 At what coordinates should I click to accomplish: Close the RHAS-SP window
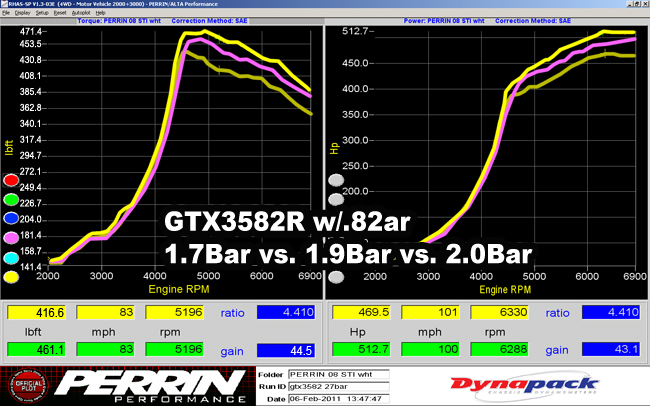(x=645, y=4)
